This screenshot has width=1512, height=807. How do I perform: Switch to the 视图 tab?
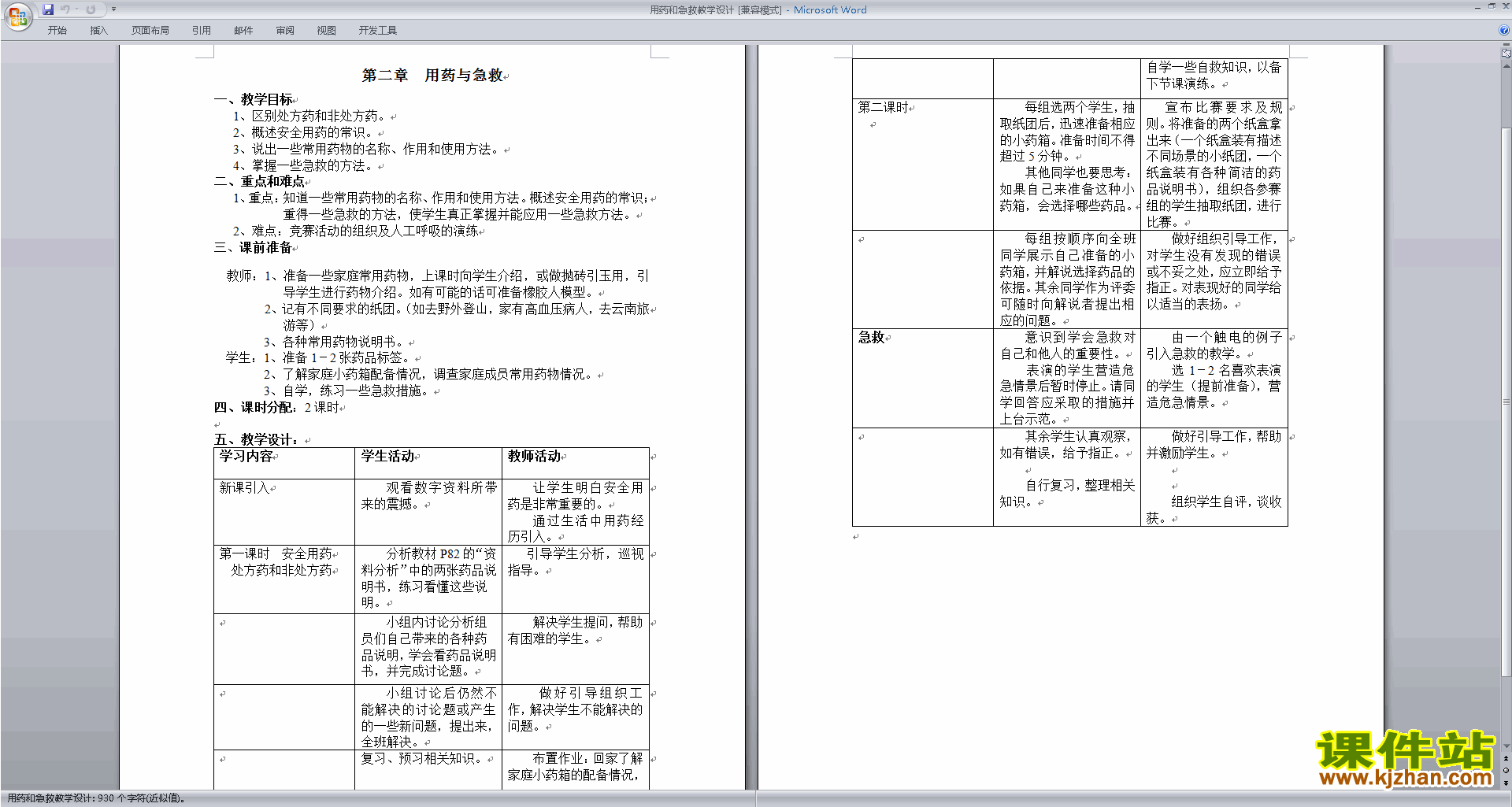click(x=327, y=31)
